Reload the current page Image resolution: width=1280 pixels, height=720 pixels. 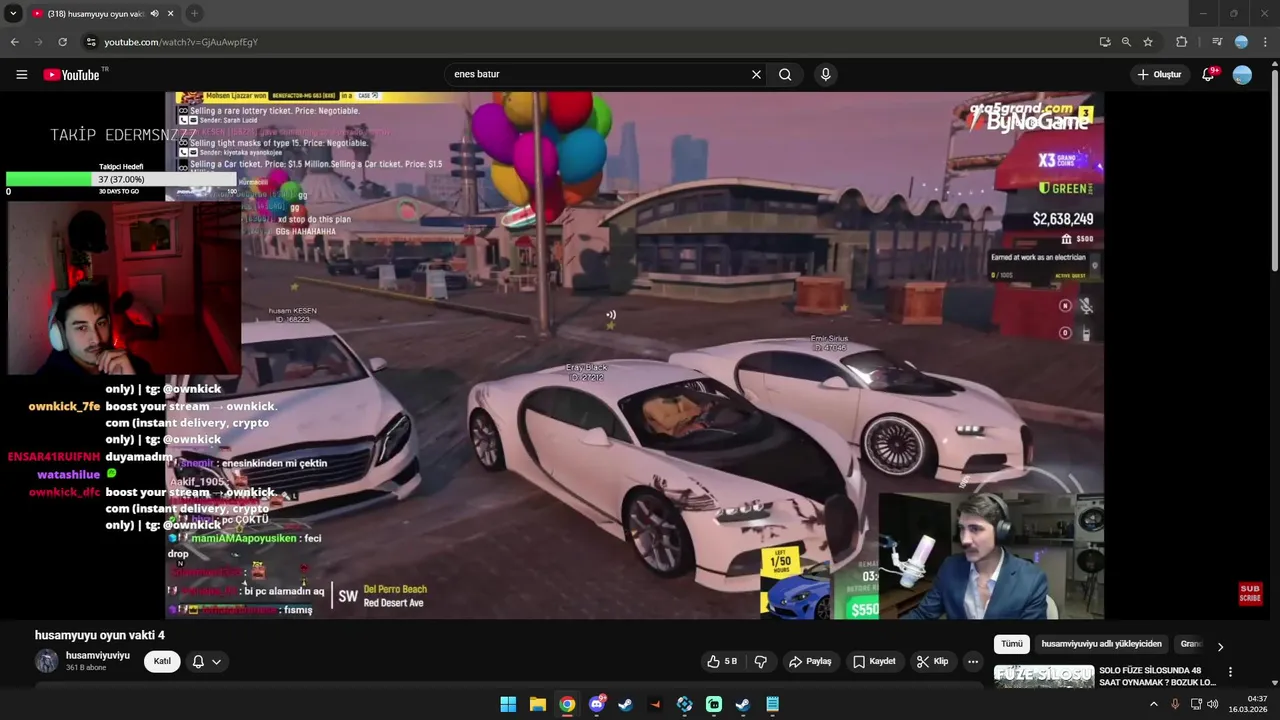[x=62, y=42]
